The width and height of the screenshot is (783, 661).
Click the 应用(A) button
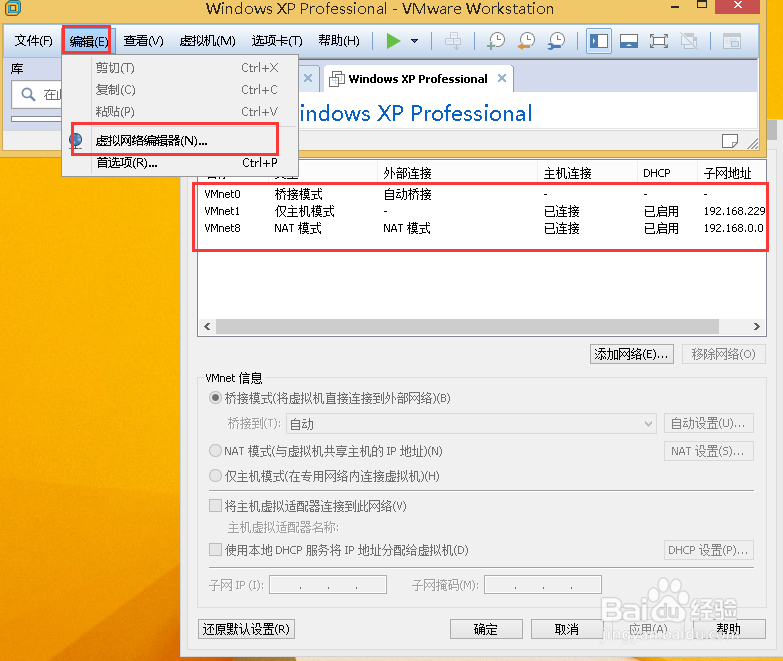[x=648, y=629]
